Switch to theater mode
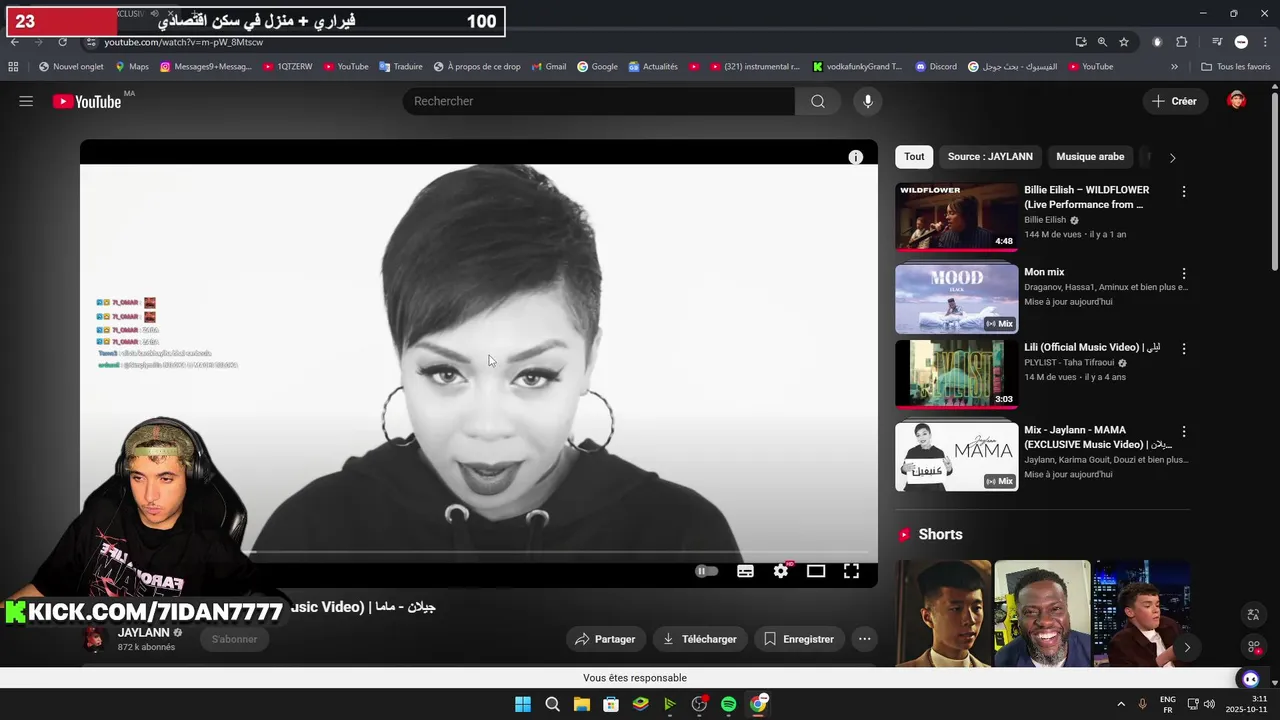The height and width of the screenshot is (720, 1280). (816, 571)
